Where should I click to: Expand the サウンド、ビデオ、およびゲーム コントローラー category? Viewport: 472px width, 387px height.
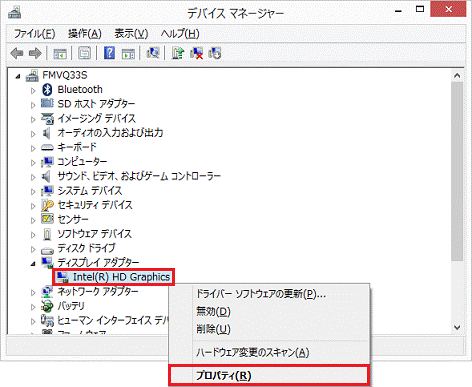click(33, 177)
